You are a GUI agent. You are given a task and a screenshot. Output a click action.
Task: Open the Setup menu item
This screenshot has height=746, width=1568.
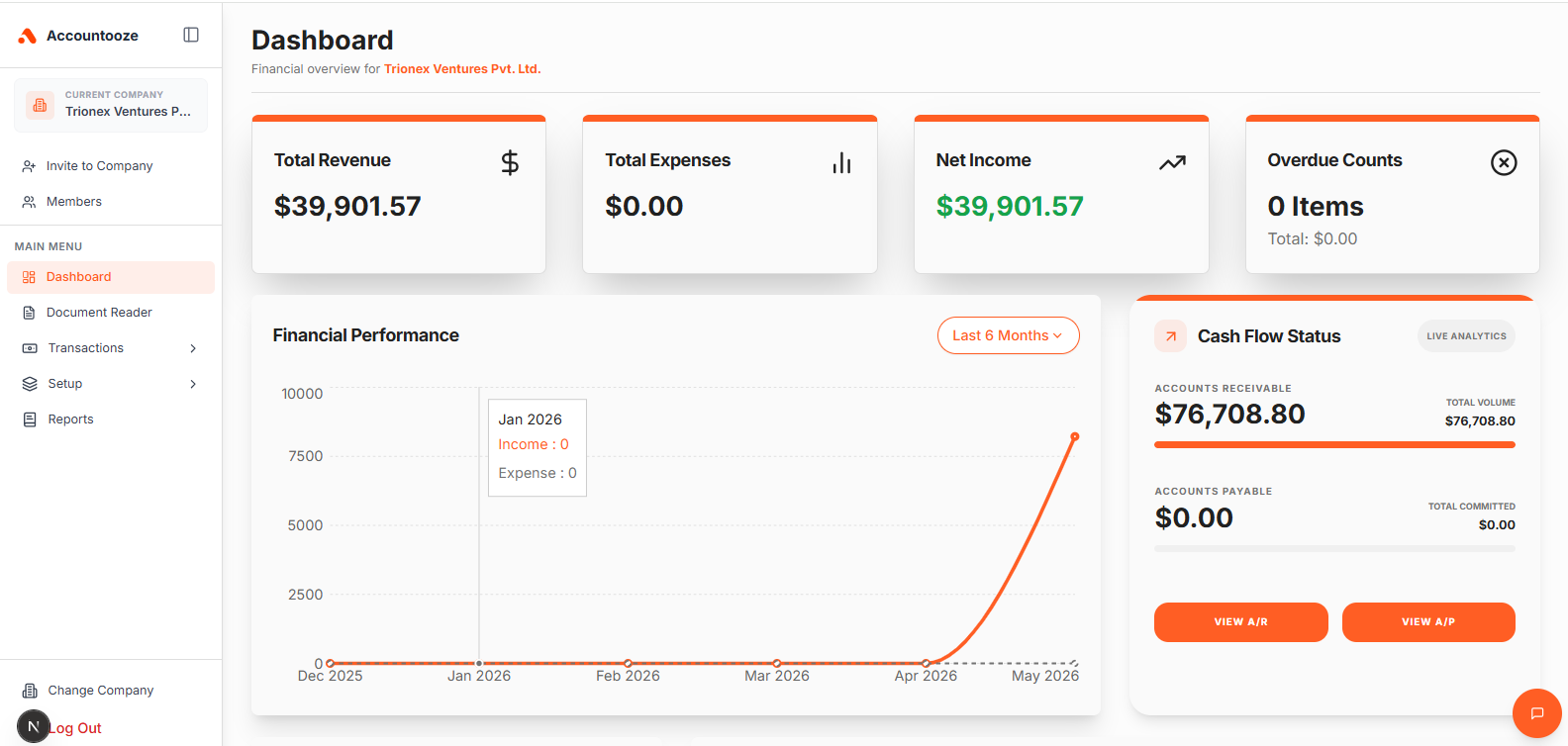(111, 384)
